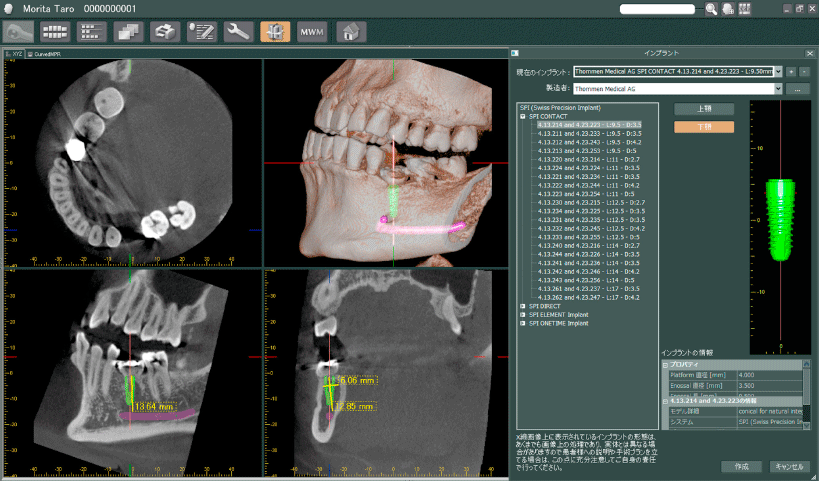
Task: Click the 作成 create button
Action: click(741, 467)
